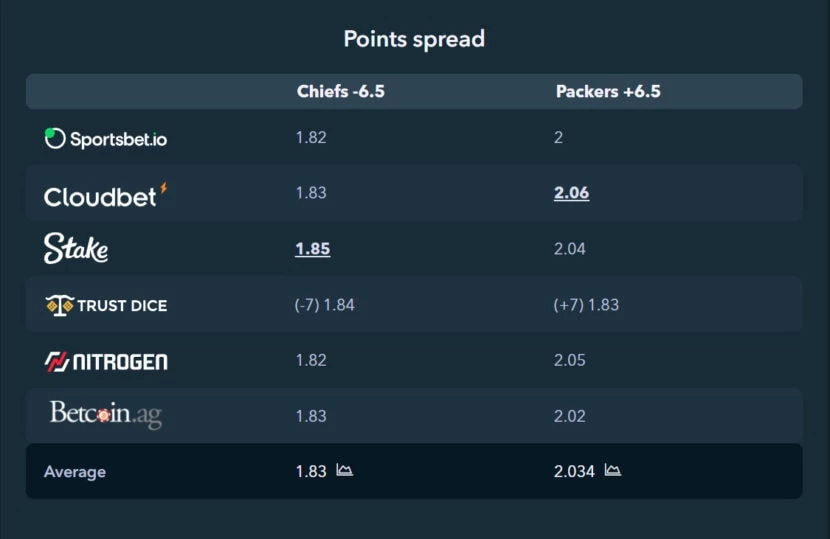Pick Trust Dice (-7) 1.84 Chiefs odds
830x539 pixels.
click(x=324, y=305)
